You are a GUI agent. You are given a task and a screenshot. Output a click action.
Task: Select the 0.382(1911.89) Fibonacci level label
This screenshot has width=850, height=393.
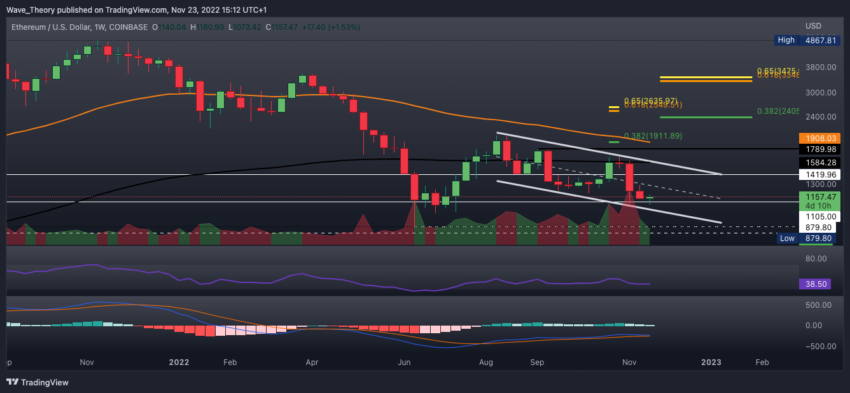[x=653, y=136]
